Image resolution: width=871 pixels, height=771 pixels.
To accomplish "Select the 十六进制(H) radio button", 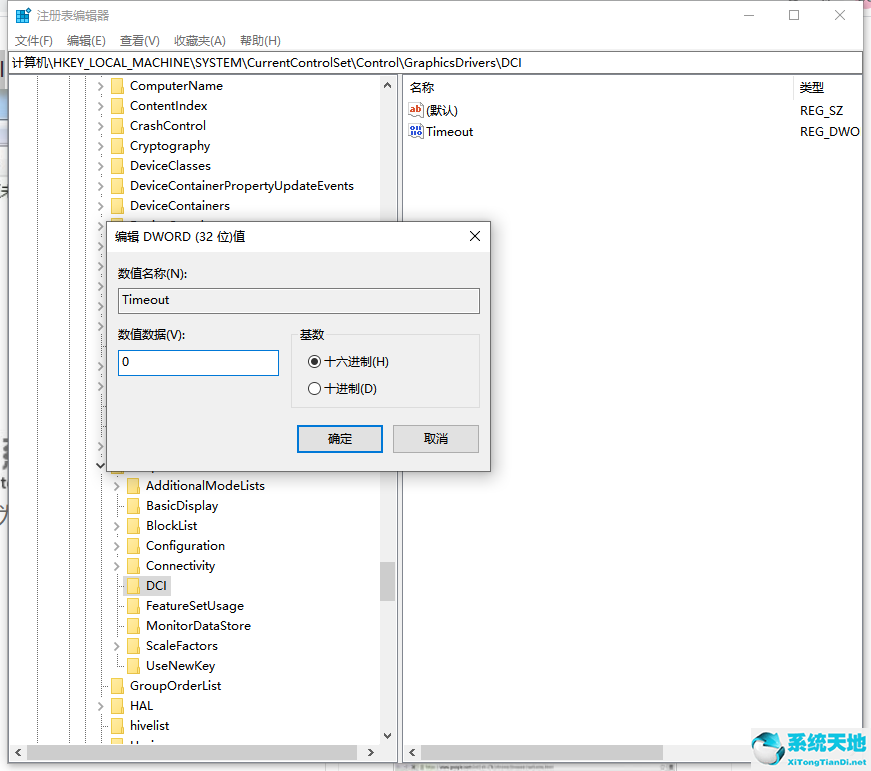I will [315, 362].
